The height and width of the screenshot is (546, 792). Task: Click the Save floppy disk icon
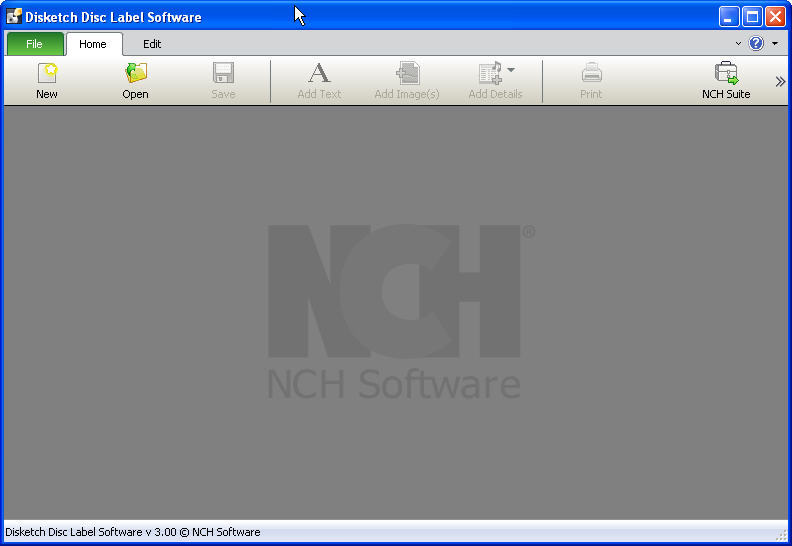click(x=223, y=73)
